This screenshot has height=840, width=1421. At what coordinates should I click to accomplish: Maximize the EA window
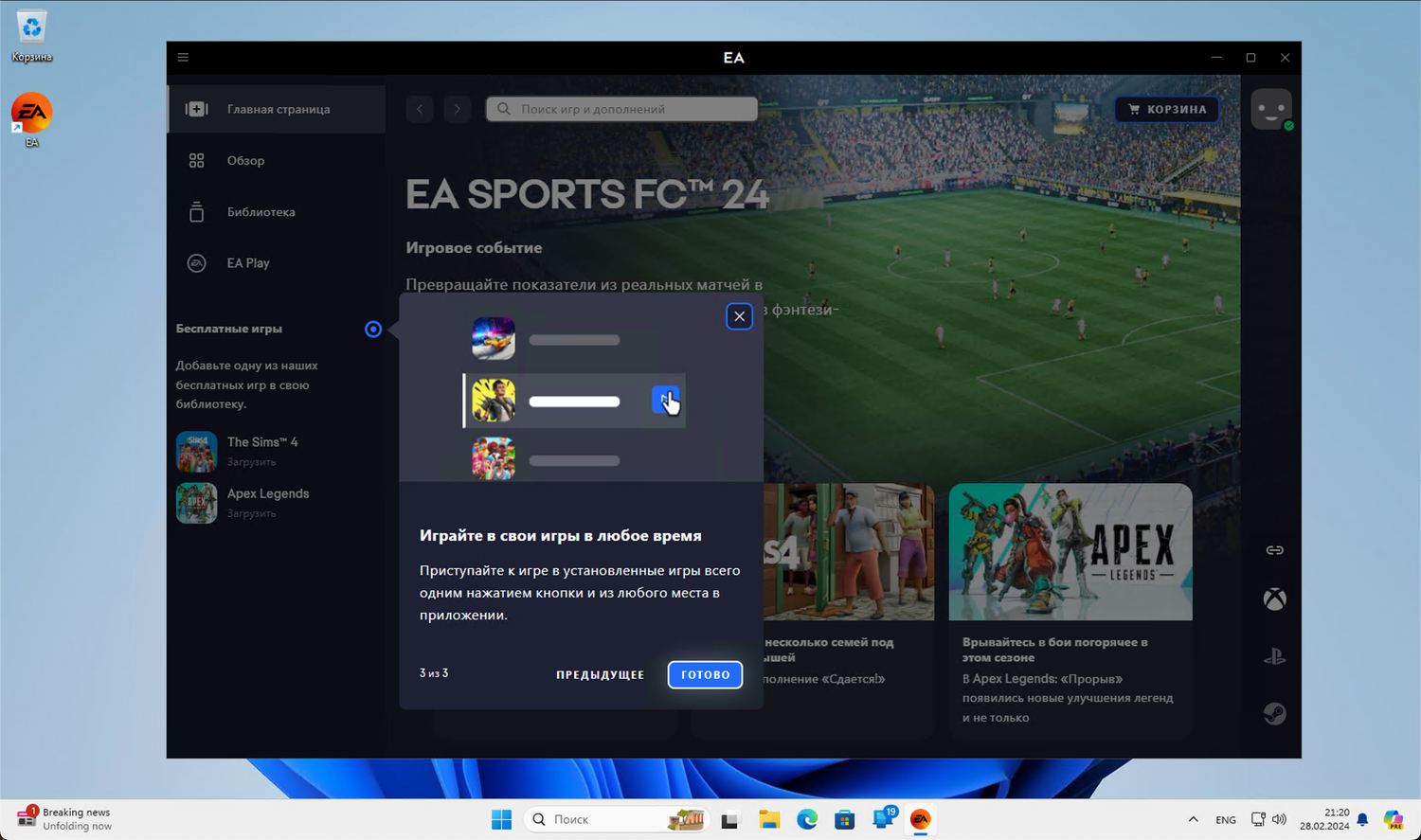pyautogui.click(x=1250, y=58)
